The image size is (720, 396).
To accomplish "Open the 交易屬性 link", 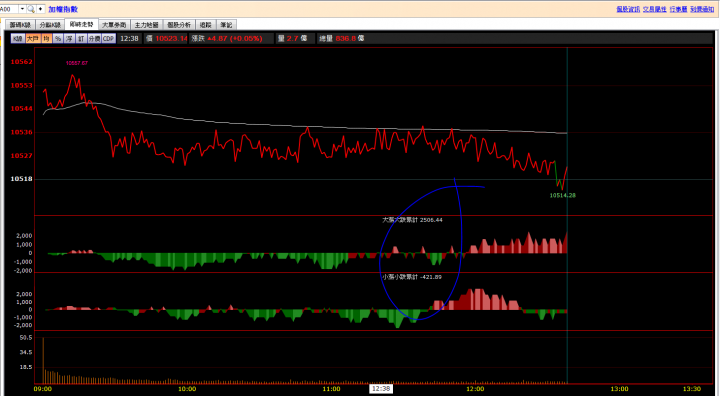I will 655,9.
